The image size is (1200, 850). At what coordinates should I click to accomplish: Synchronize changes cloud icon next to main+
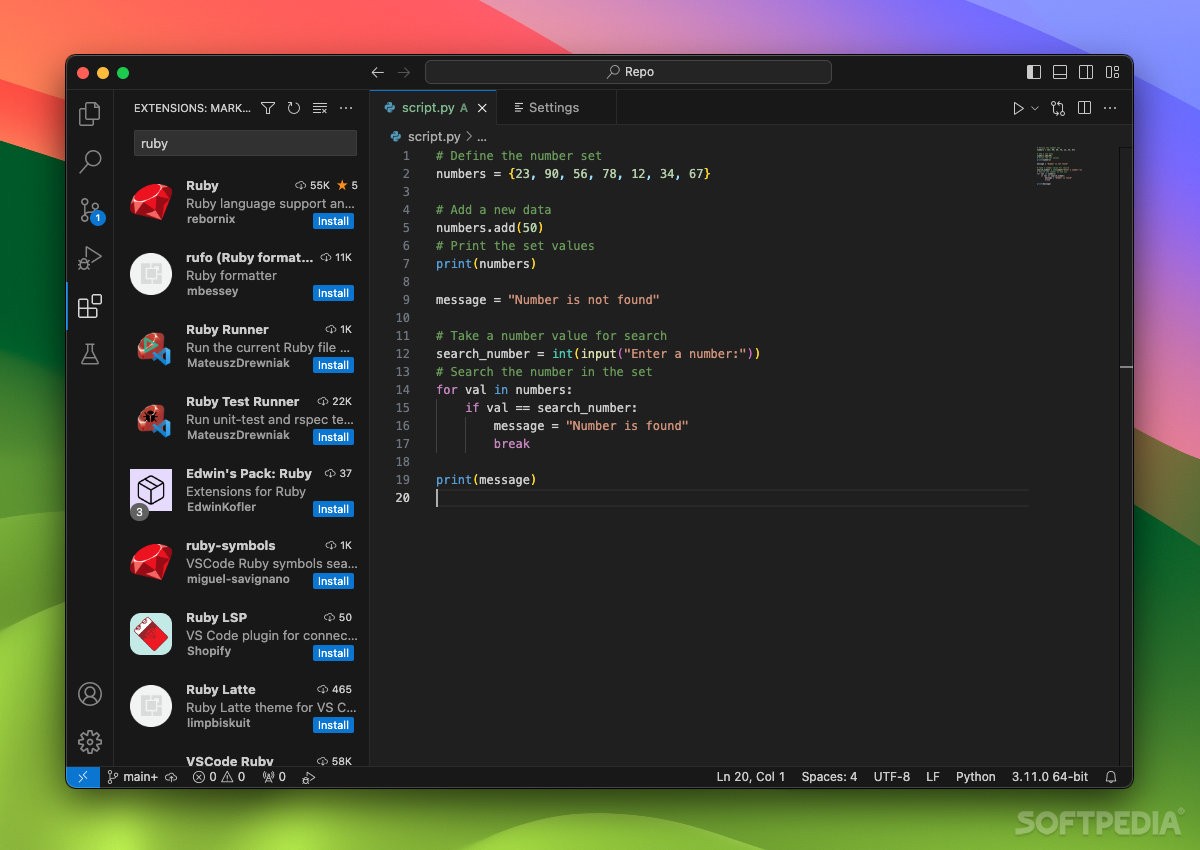(171, 777)
